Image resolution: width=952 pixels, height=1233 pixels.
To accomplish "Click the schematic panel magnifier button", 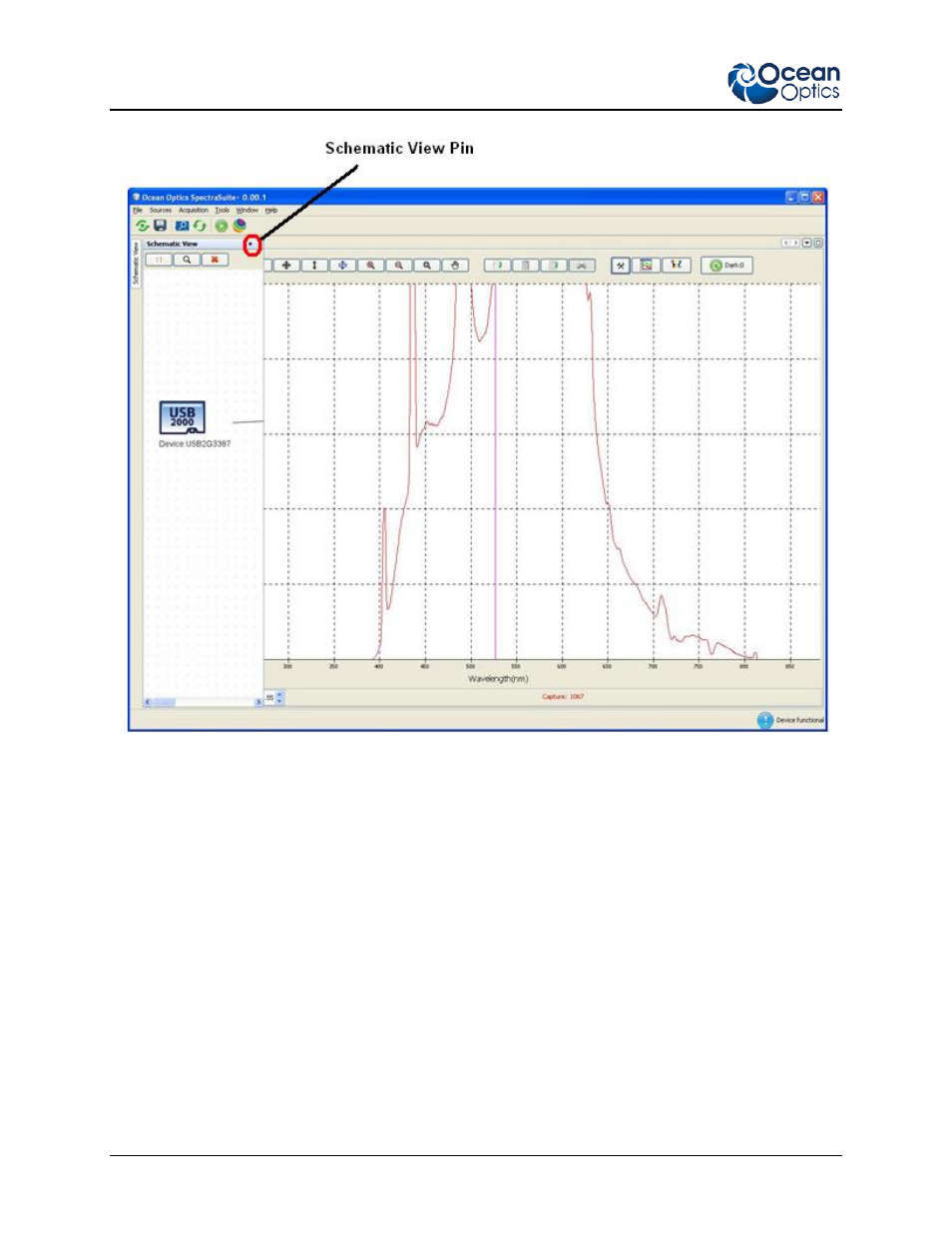I will (x=187, y=260).
